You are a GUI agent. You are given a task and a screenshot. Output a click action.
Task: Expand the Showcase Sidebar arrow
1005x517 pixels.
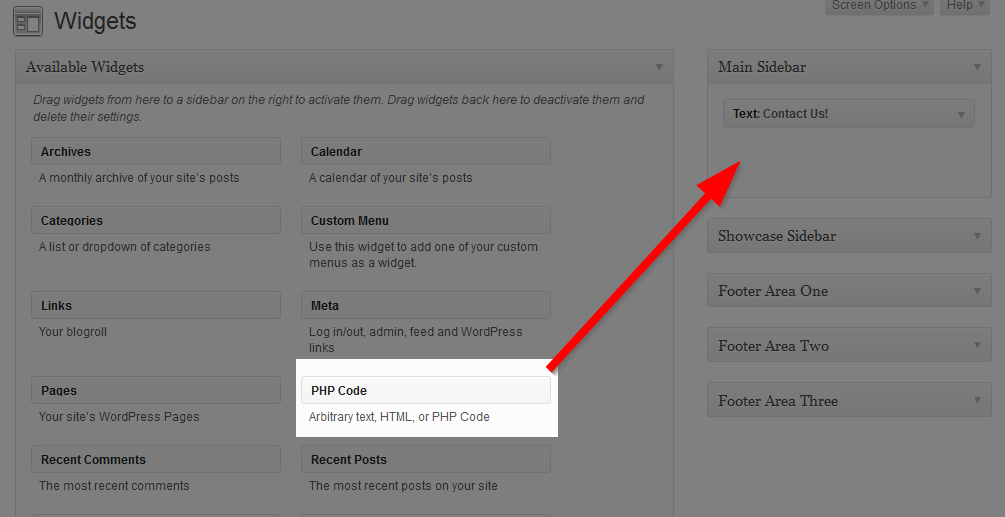pyautogui.click(x=977, y=236)
